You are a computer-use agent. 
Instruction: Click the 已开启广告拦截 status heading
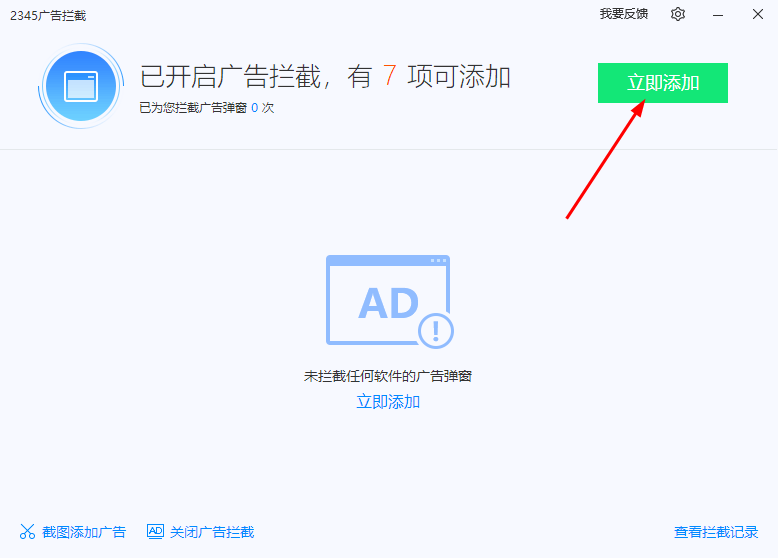pyautogui.click(x=325, y=77)
